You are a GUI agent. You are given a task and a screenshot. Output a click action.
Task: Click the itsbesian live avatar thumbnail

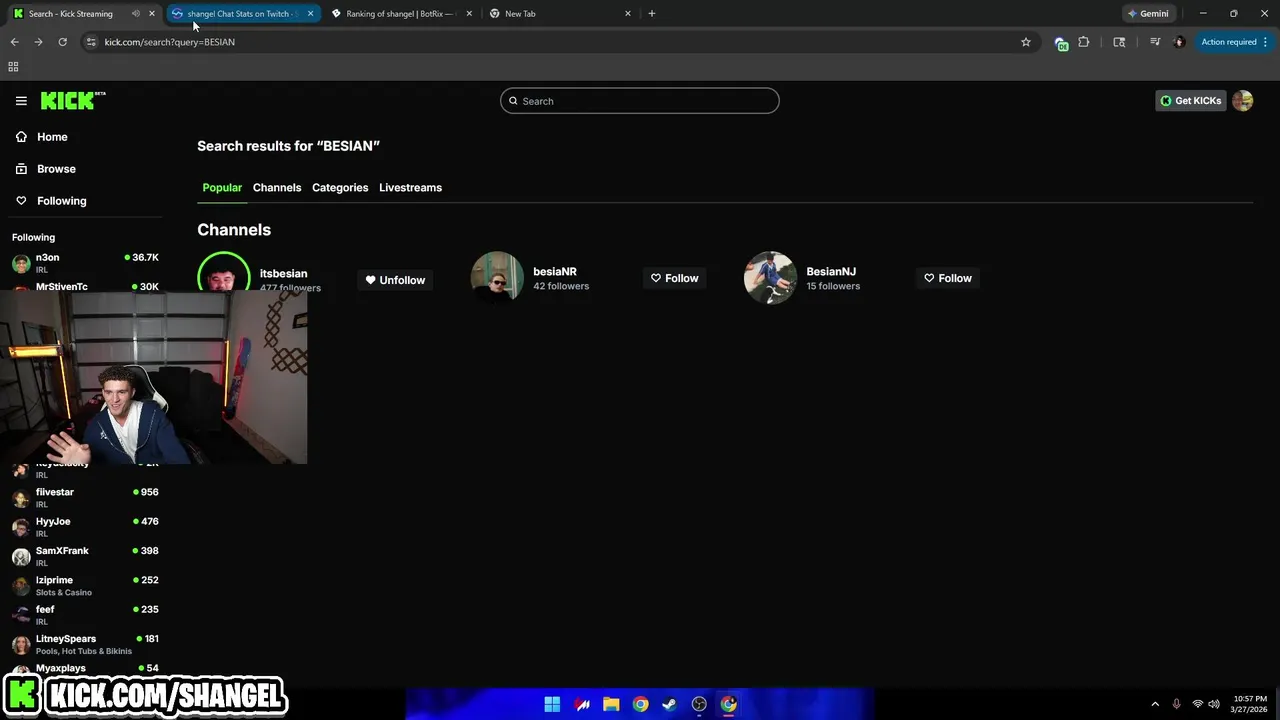tap(224, 272)
